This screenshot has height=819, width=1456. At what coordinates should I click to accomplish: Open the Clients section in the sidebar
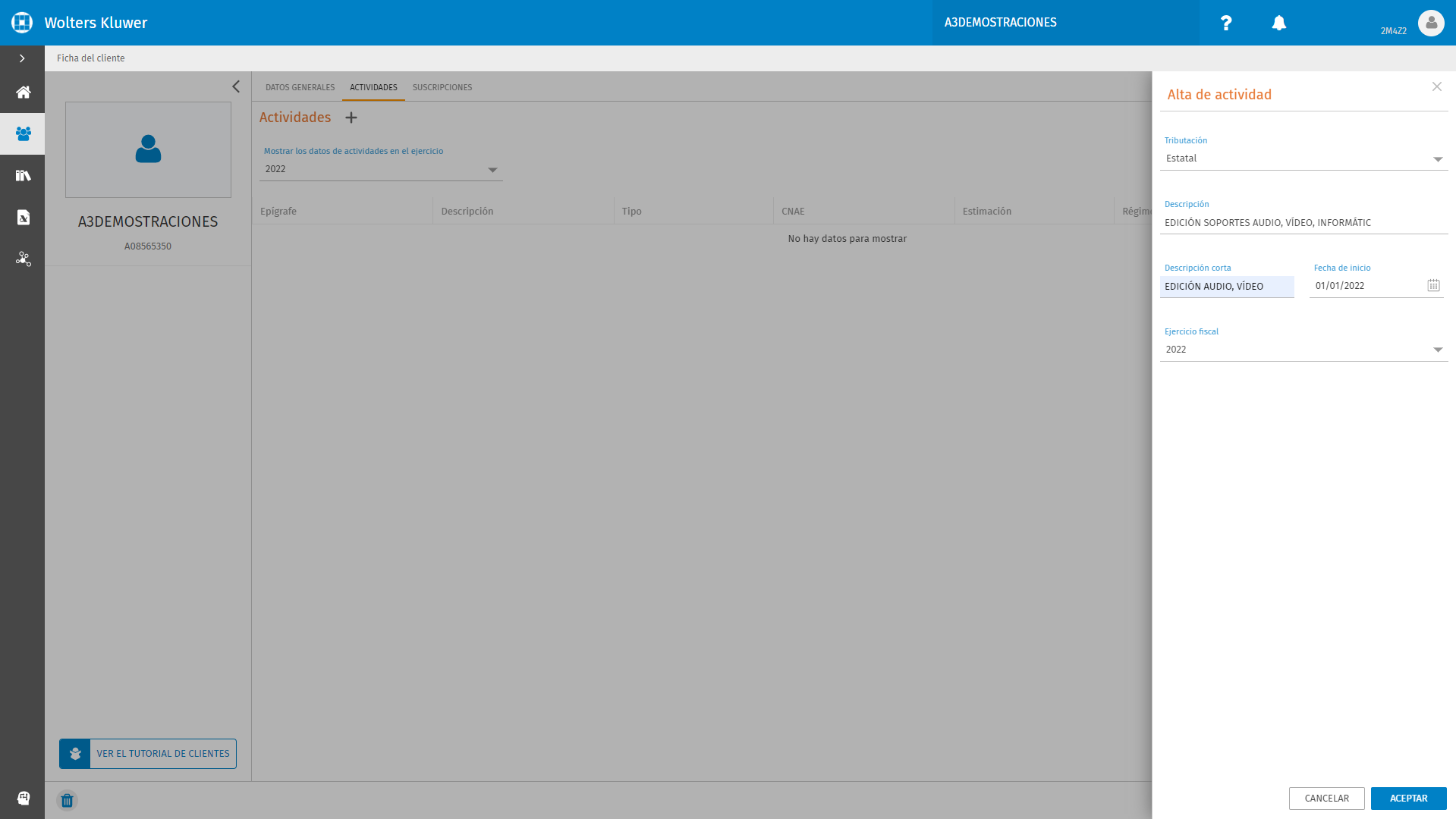pos(23,133)
